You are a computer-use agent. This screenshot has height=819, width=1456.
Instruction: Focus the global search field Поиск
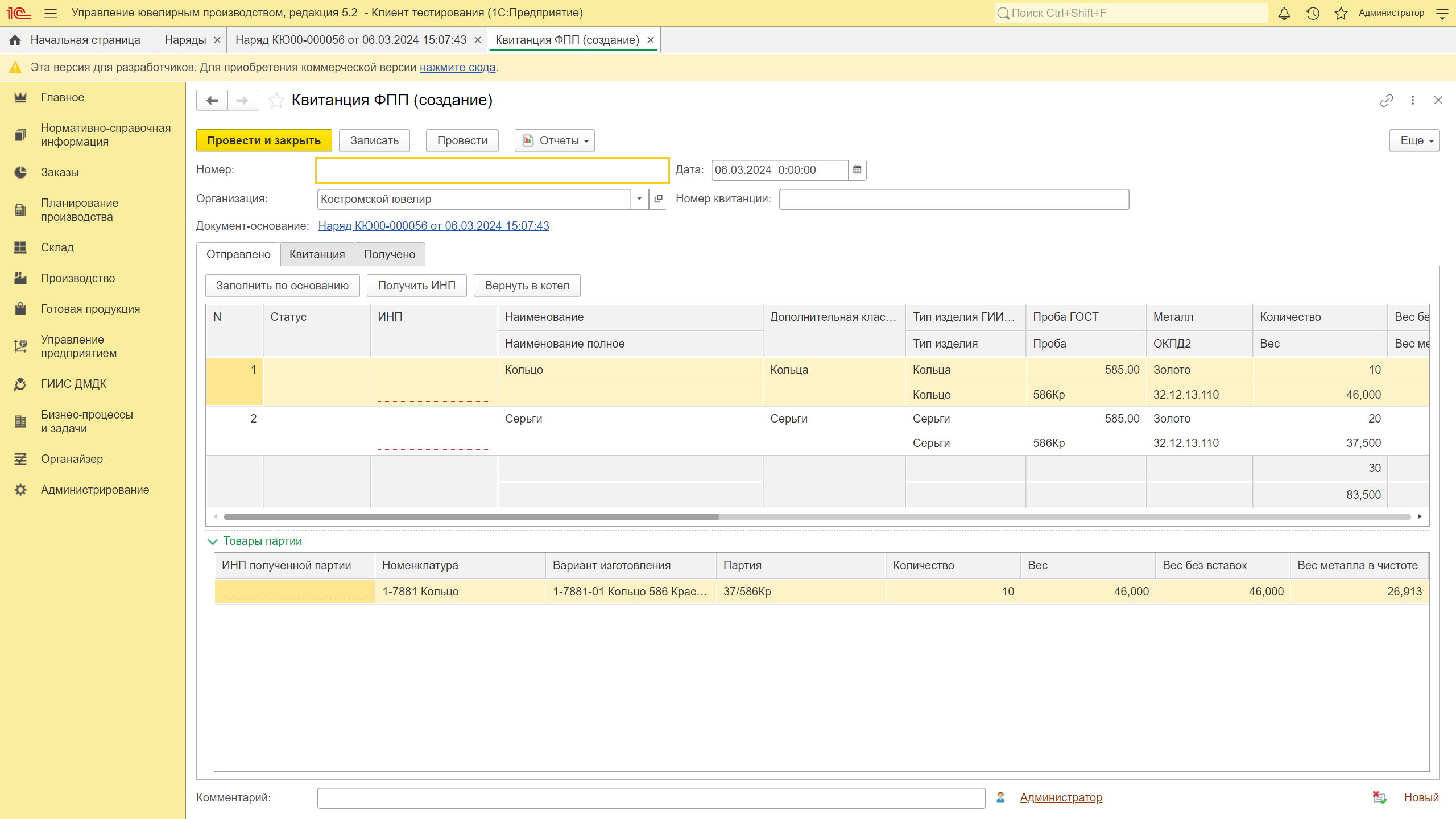point(1131,13)
